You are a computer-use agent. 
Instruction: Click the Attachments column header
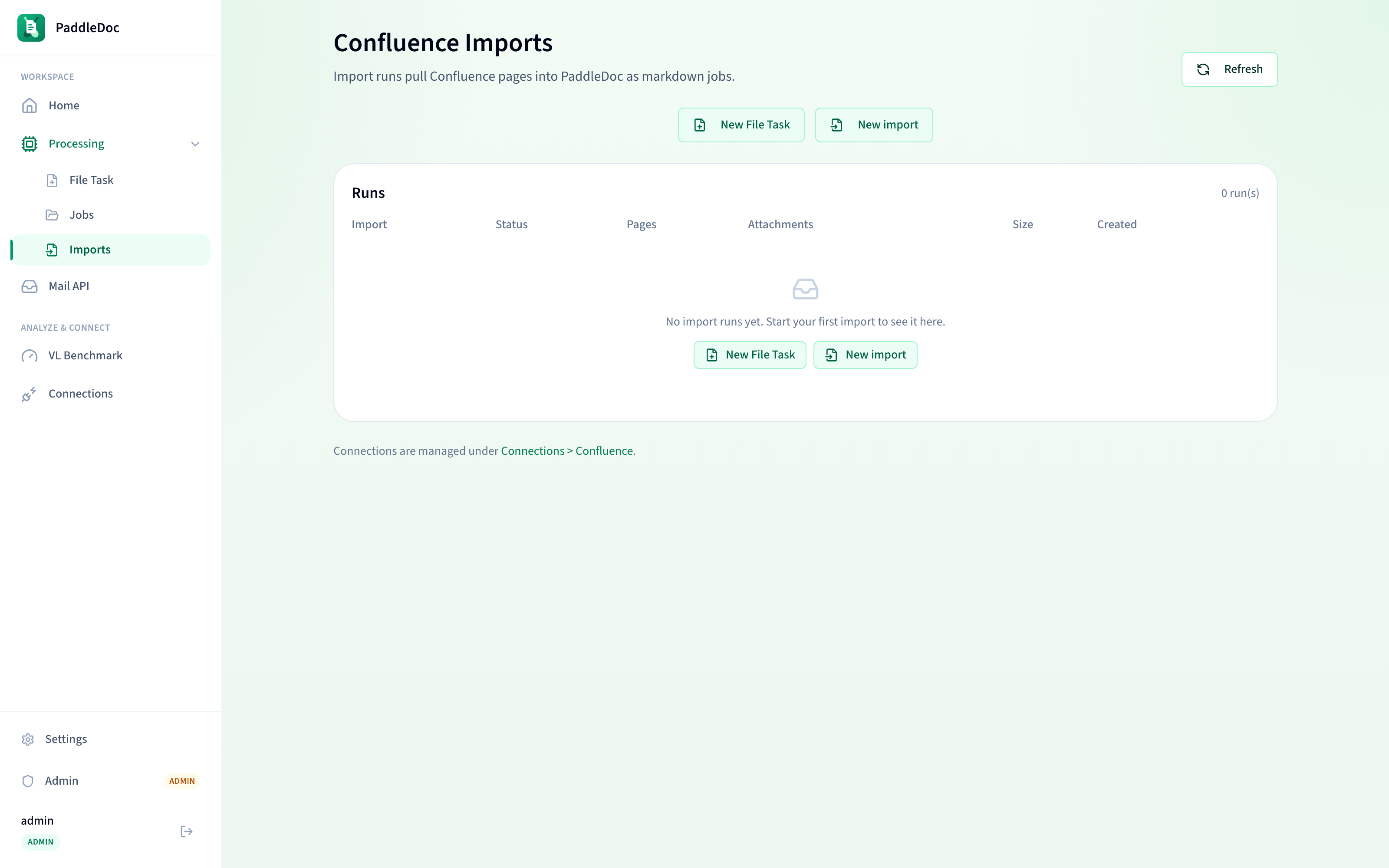[780, 224]
